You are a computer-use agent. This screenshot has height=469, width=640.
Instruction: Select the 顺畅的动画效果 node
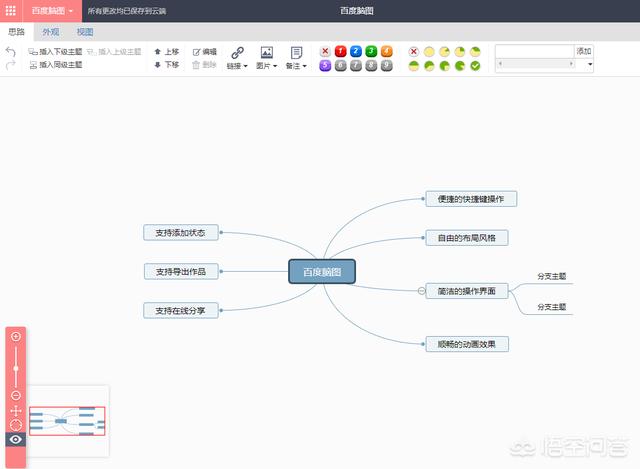467,344
